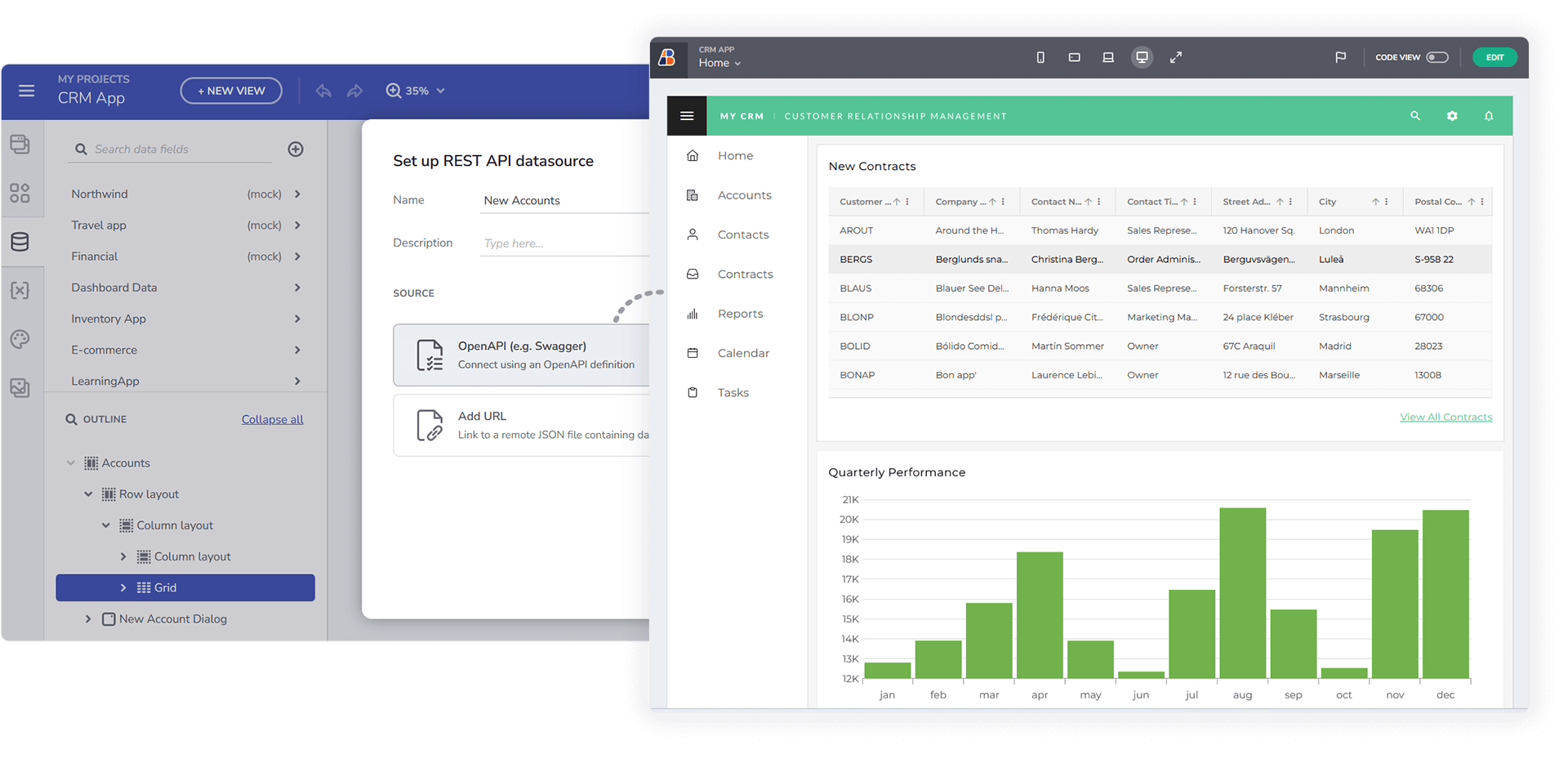Click the undo arrow in the toolbar
This screenshot has width=1568, height=759.
tap(323, 91)
